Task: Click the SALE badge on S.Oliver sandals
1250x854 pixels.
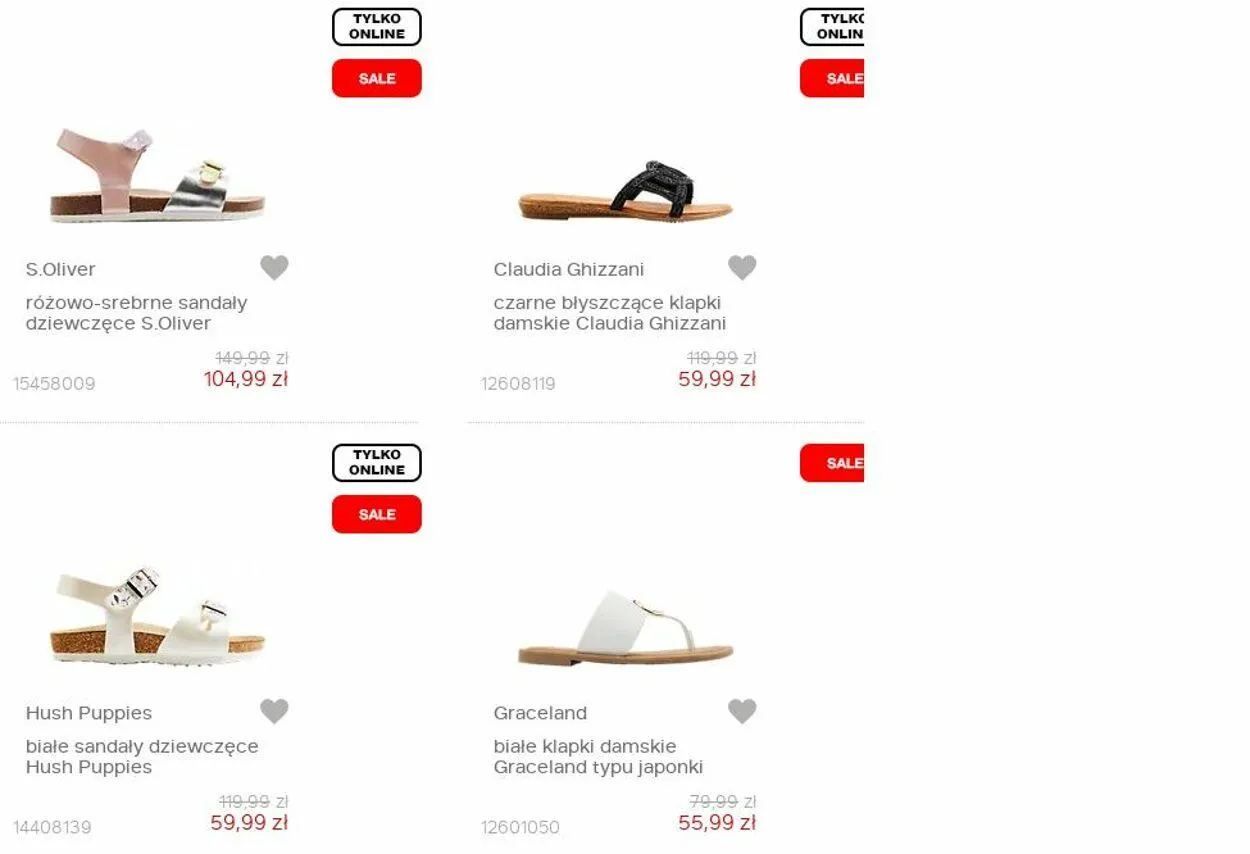Action: (x=377, y=78)
